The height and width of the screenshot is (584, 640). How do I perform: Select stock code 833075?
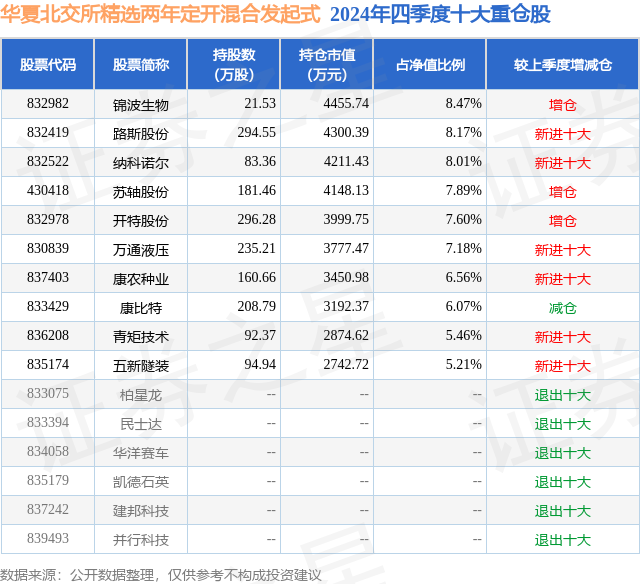pyautogui.click(x=48, y=393)
